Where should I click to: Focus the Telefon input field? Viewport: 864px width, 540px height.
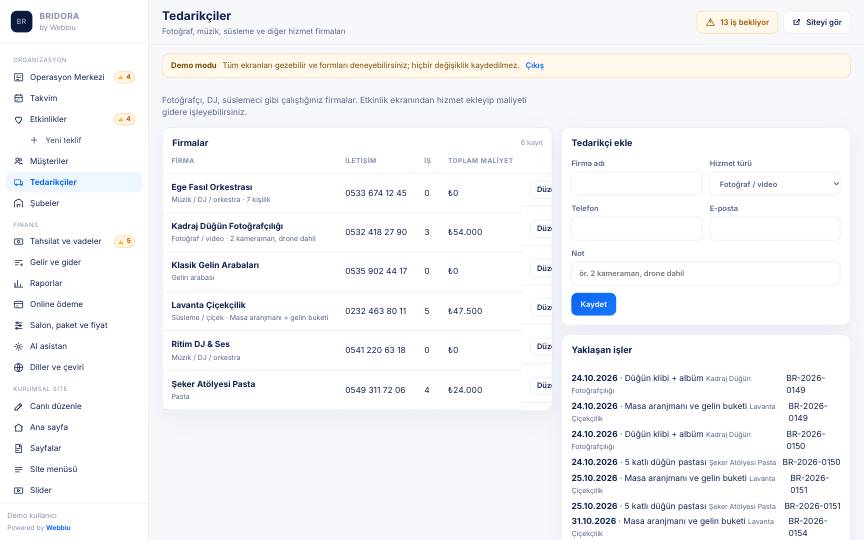coord(636,229)
